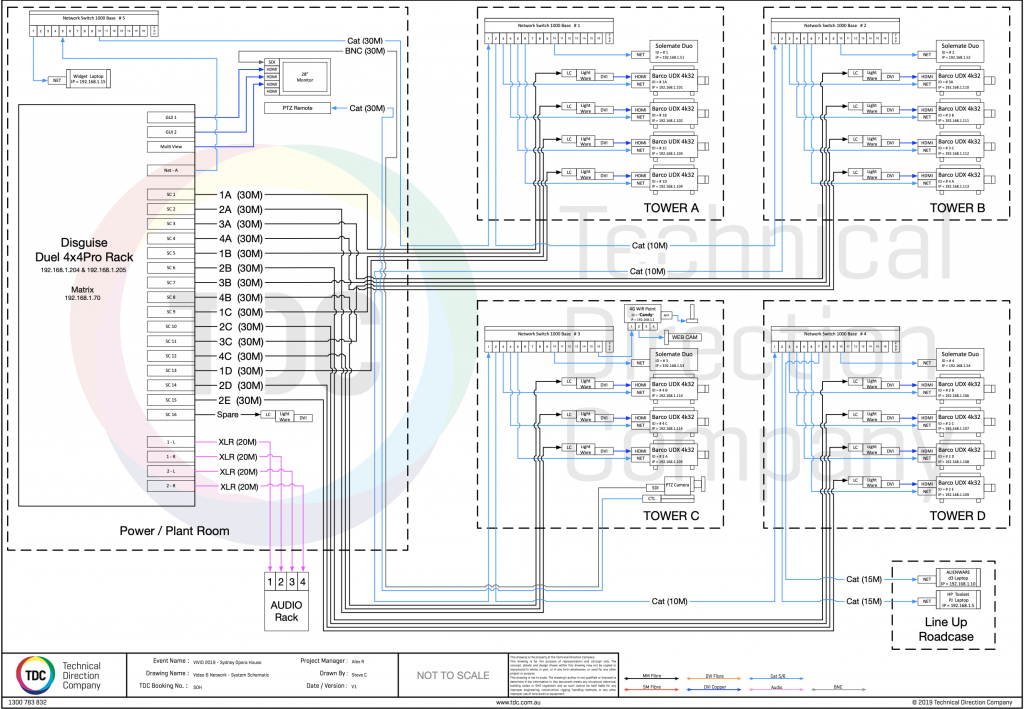
Task: Click the NOT TO SCALE text
Action: pos(453,675)
